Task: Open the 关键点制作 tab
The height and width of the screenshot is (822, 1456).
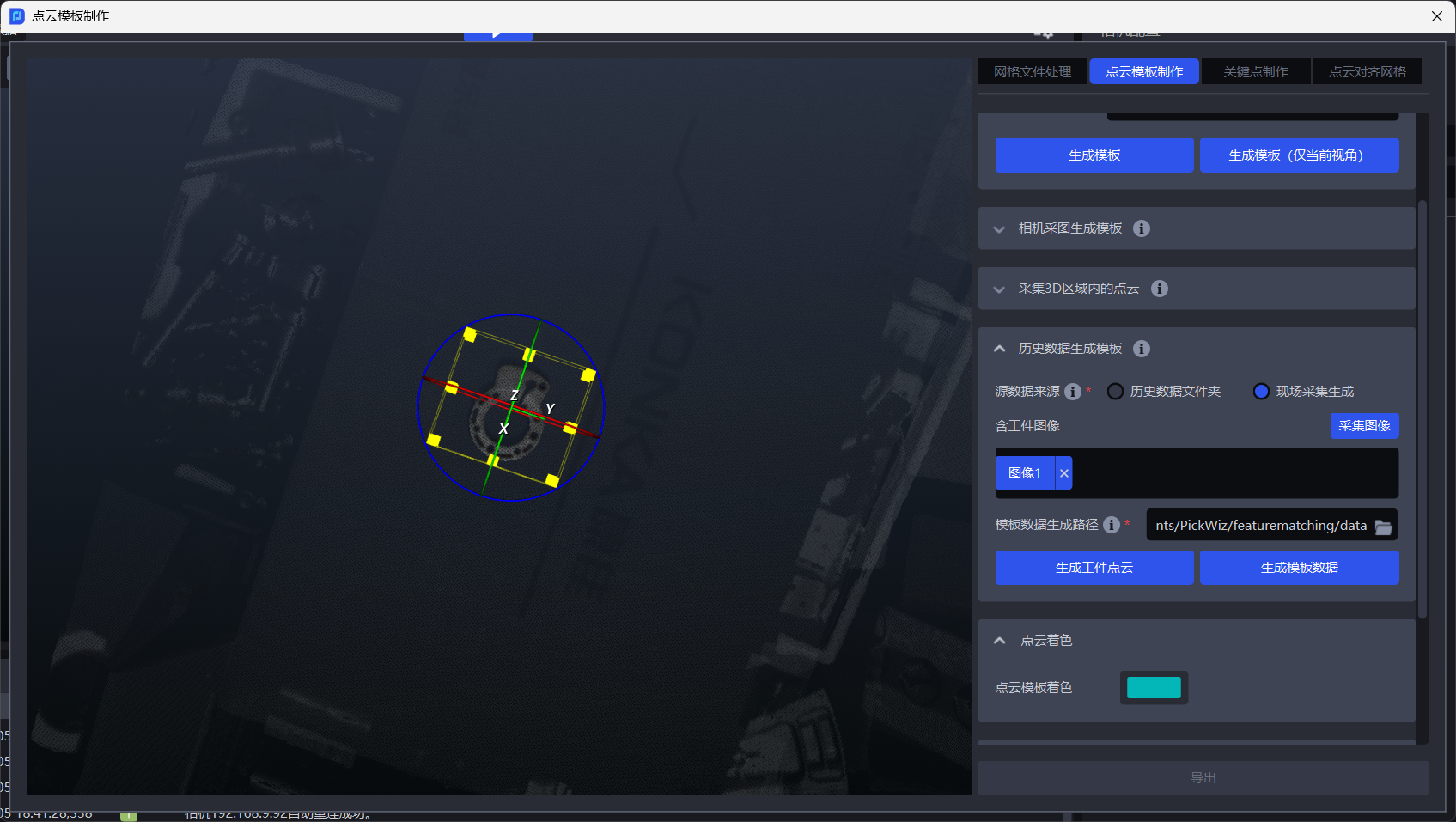Action: pos(1255,72)
